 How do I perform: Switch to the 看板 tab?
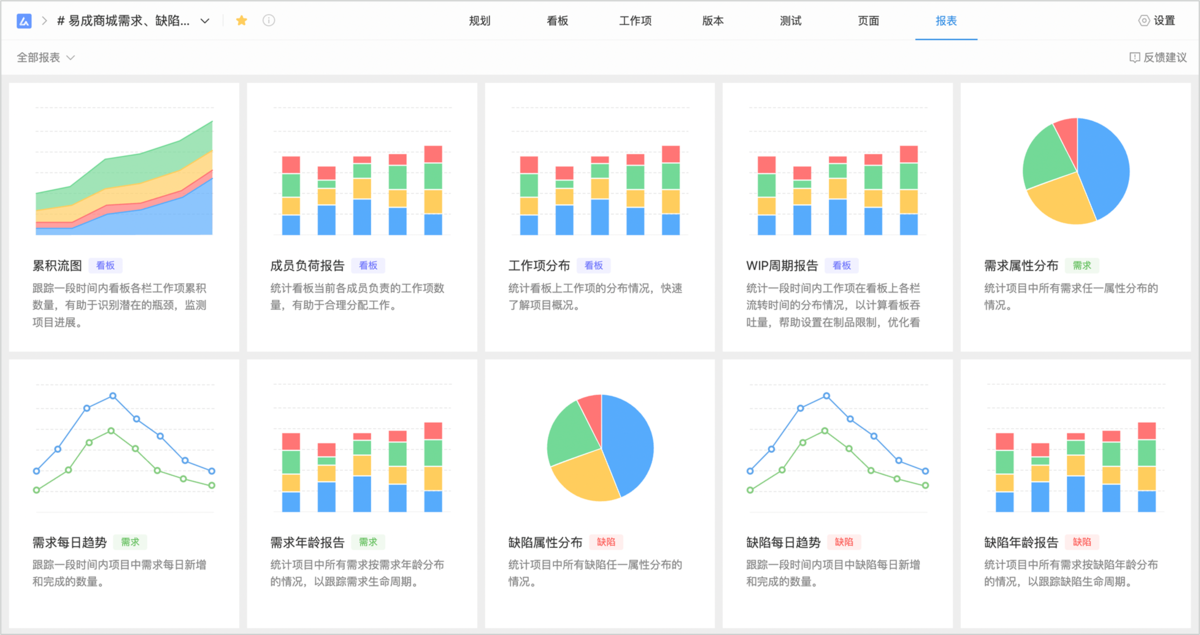click(557, 20)
